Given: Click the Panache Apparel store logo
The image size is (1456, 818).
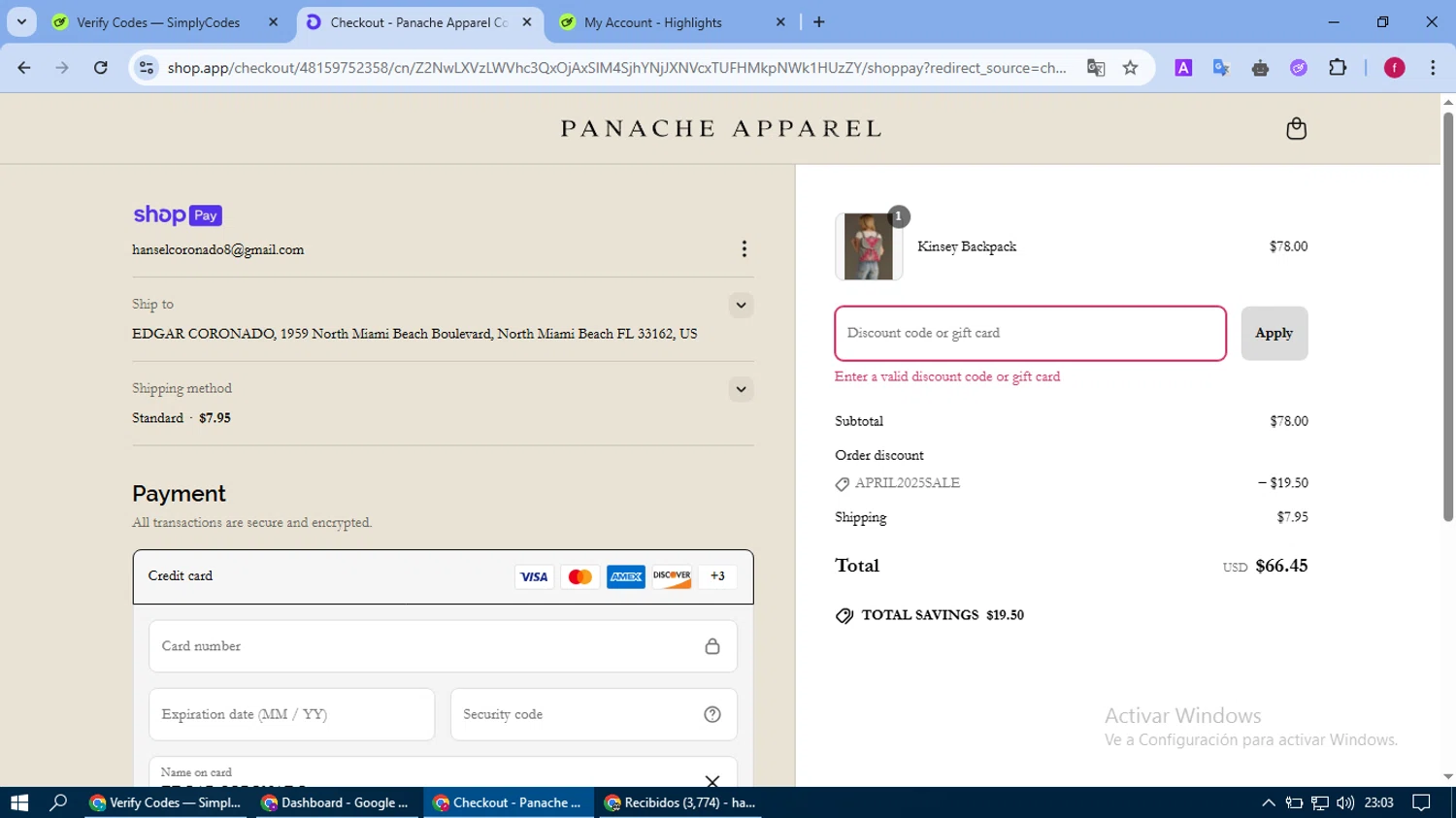Looking at the screenshot, I should point(720,128).
